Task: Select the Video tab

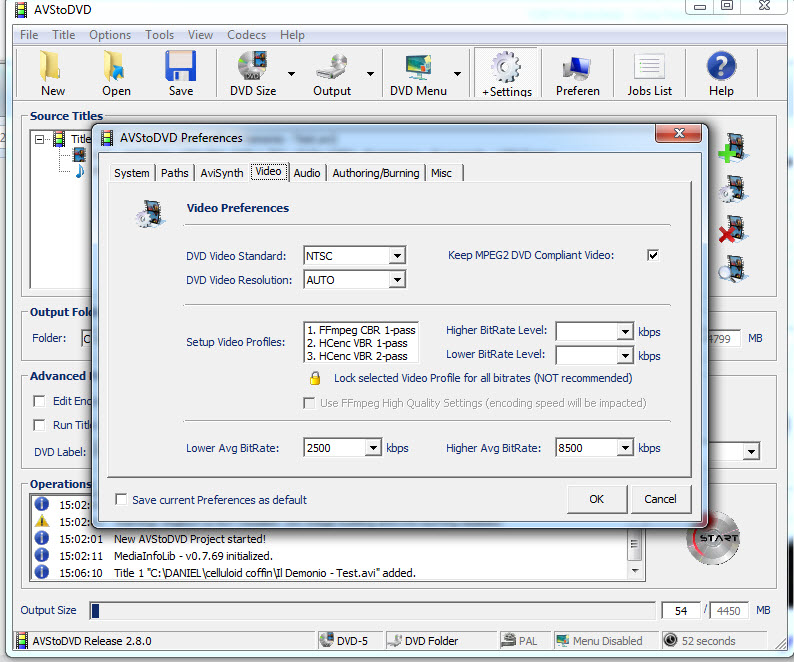Action: (x=268, y=172)
